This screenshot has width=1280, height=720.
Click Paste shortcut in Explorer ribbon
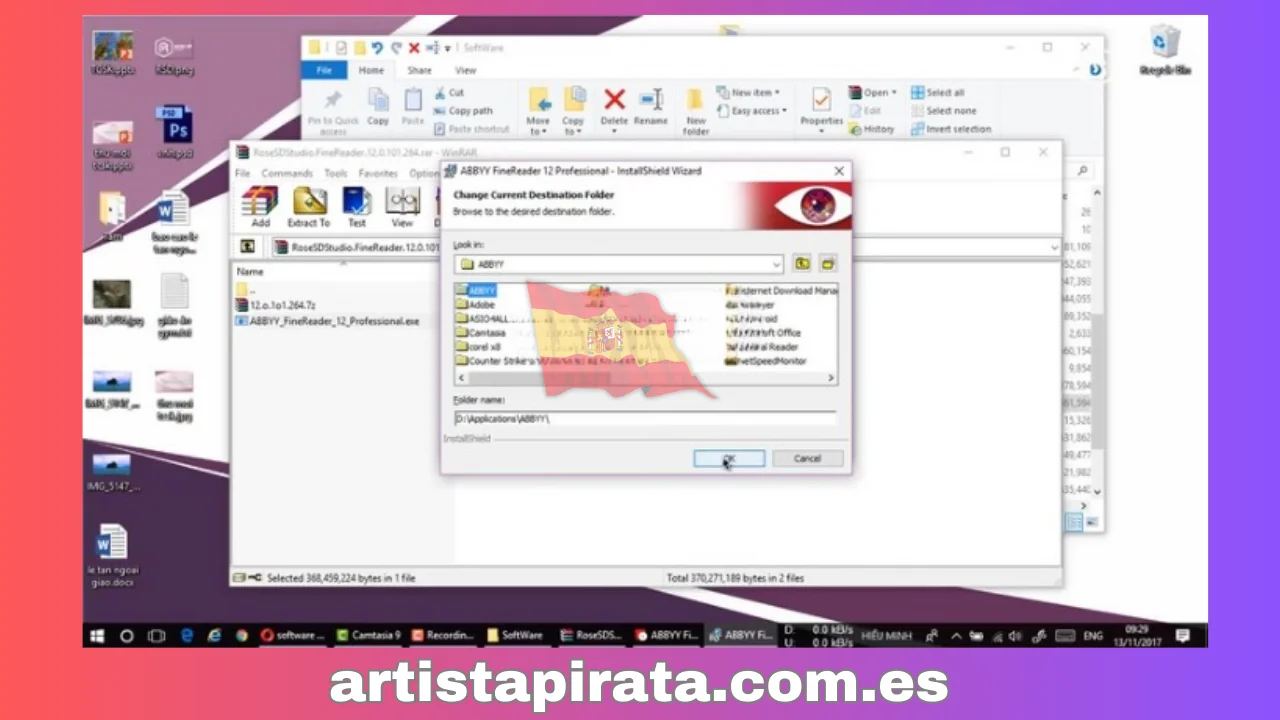click(471, 129)
